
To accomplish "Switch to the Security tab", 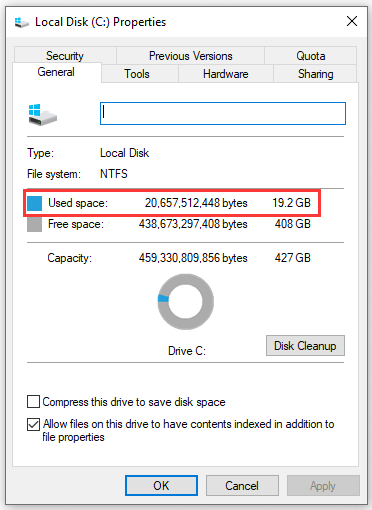I will pos(65,56).
